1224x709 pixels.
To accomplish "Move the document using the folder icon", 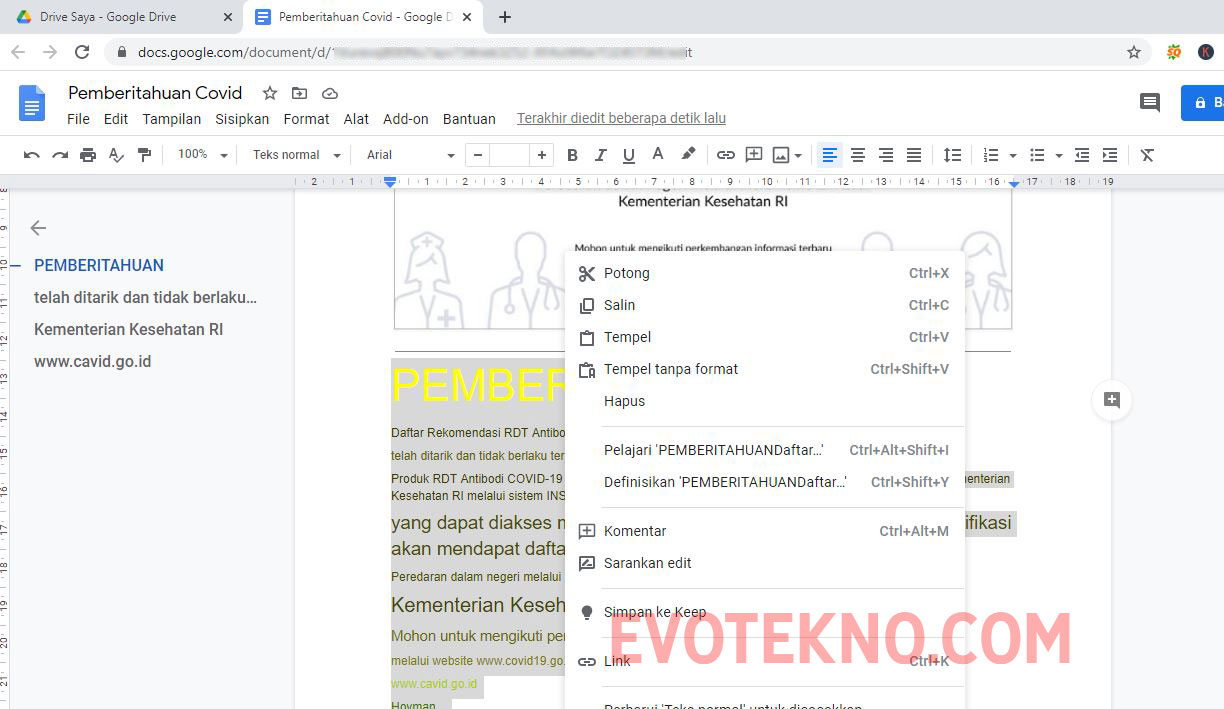I will (x=300, y=93).
